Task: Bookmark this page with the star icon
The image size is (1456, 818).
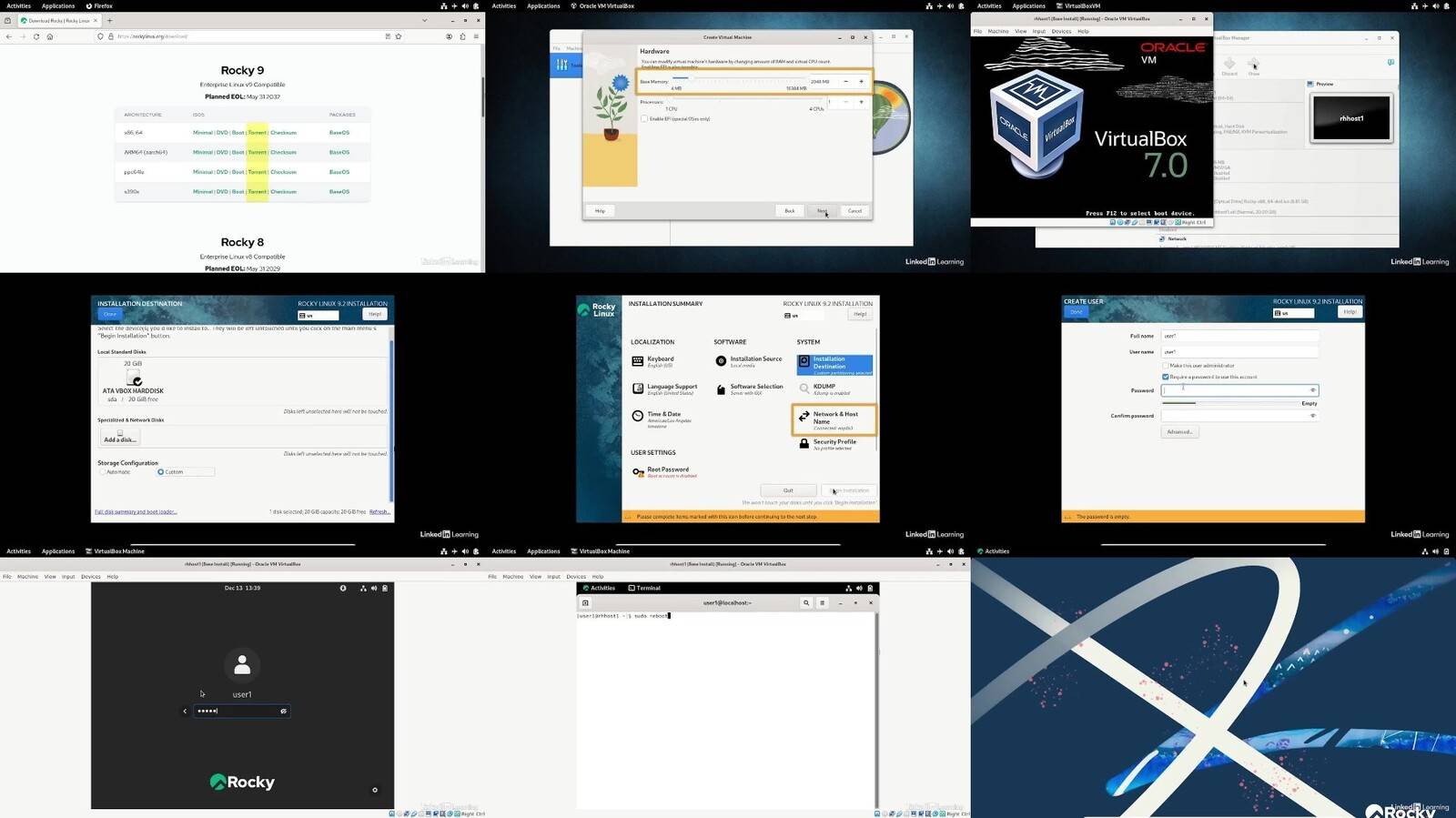Action: (x=399, y=36)
